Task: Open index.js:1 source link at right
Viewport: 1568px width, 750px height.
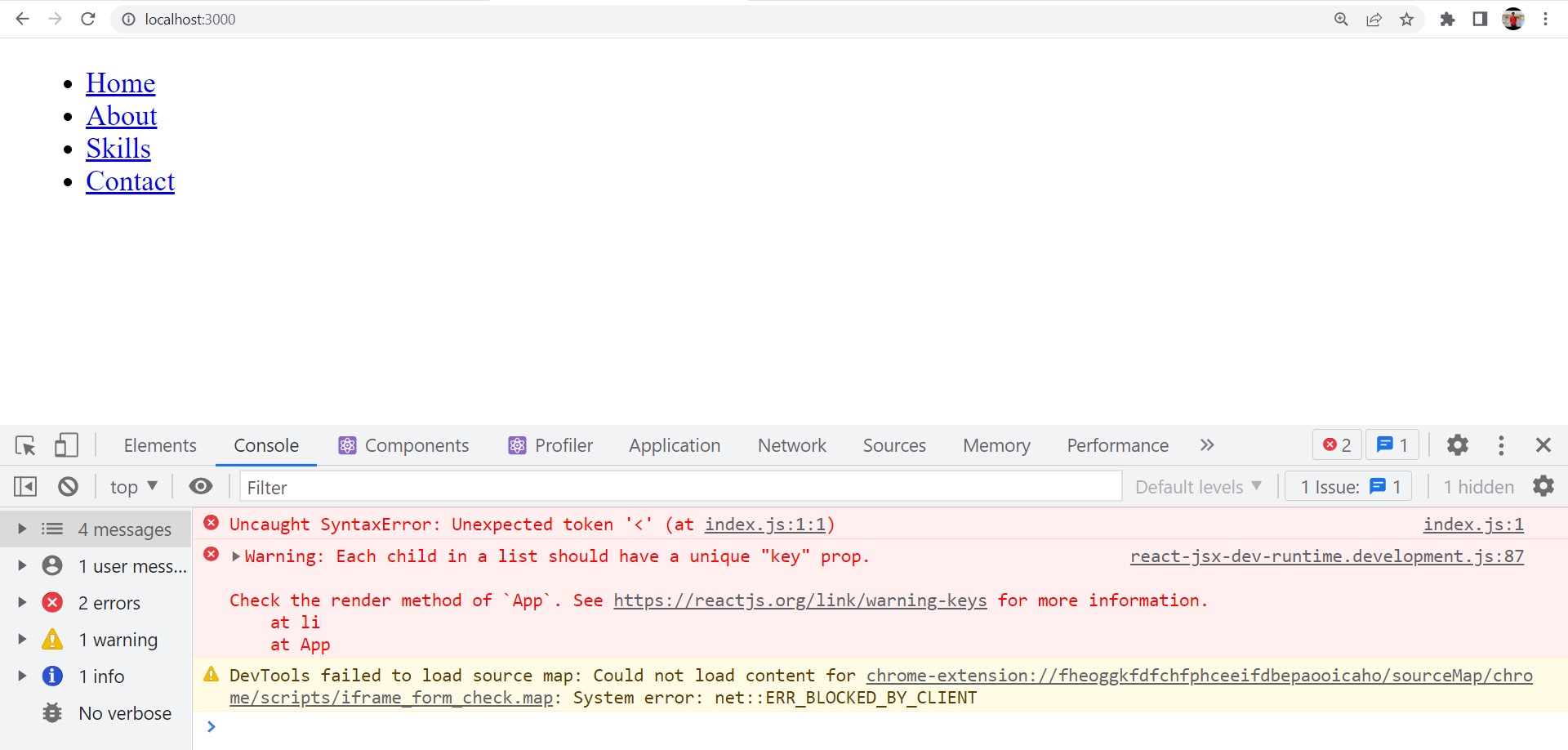Action: click(x=1473, y=525)
